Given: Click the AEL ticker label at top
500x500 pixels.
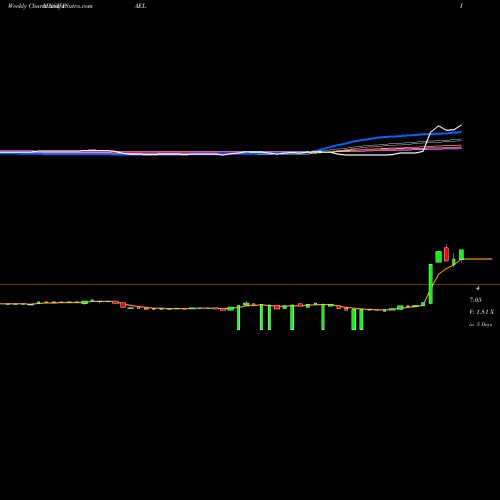Looking at the screenshot, I should coord(140,6).
